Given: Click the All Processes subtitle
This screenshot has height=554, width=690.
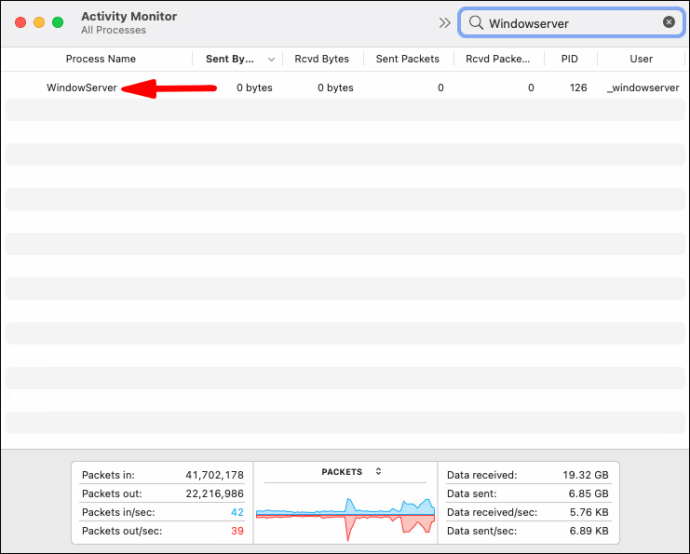Looking at the screenshot, I should click(x=113, y=30).
